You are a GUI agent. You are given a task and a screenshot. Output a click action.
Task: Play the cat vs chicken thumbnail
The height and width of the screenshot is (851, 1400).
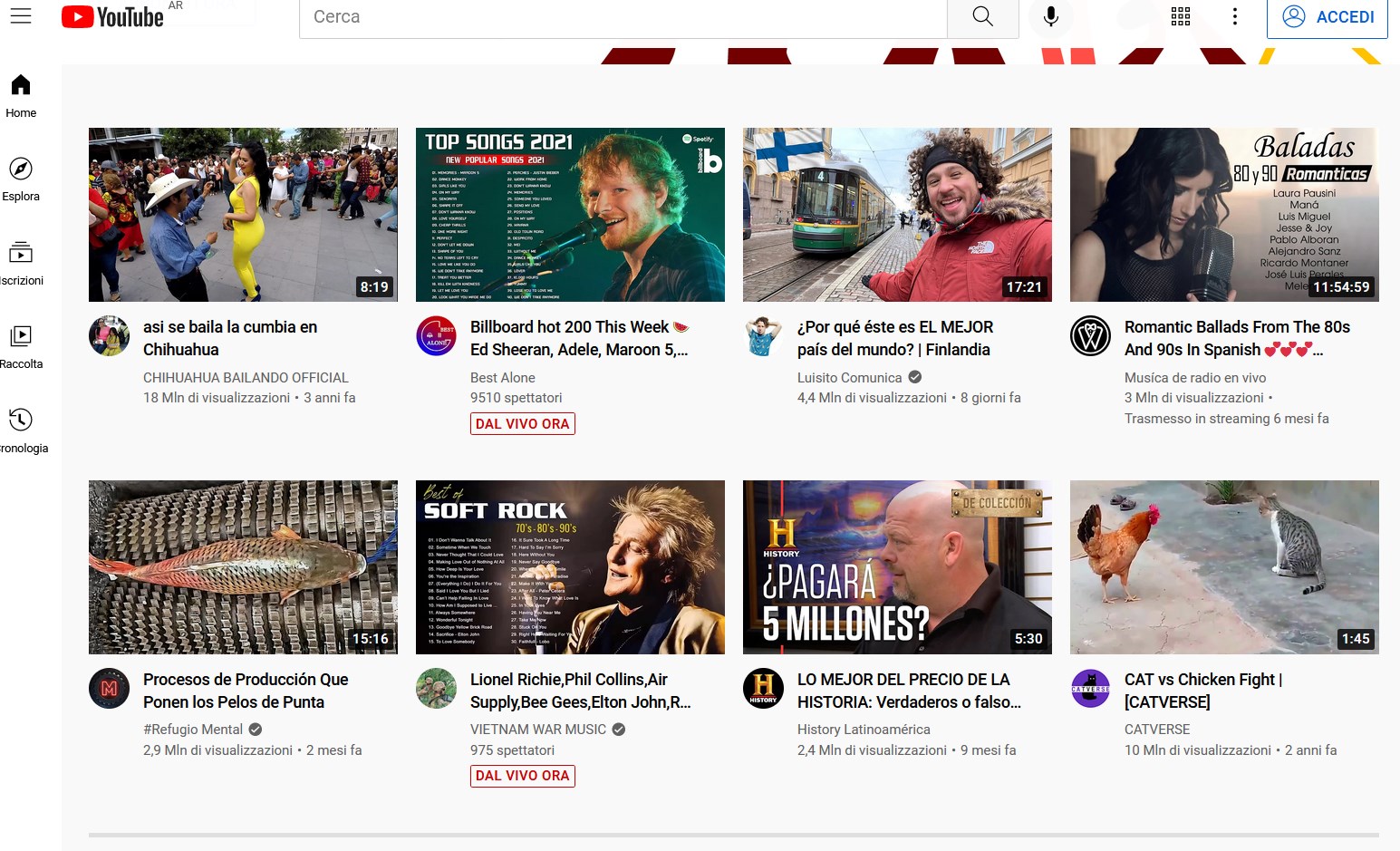pos(1224,567)
